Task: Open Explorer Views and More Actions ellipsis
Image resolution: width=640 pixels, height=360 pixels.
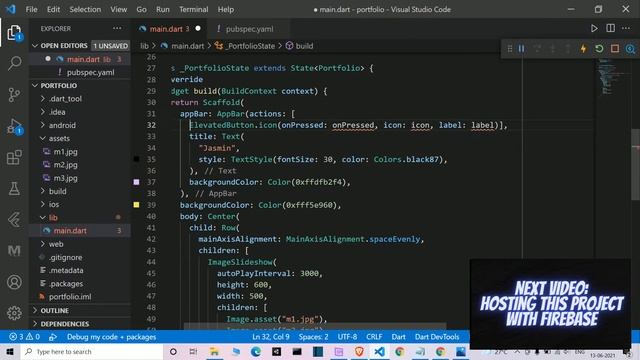Action: [117, 29]
